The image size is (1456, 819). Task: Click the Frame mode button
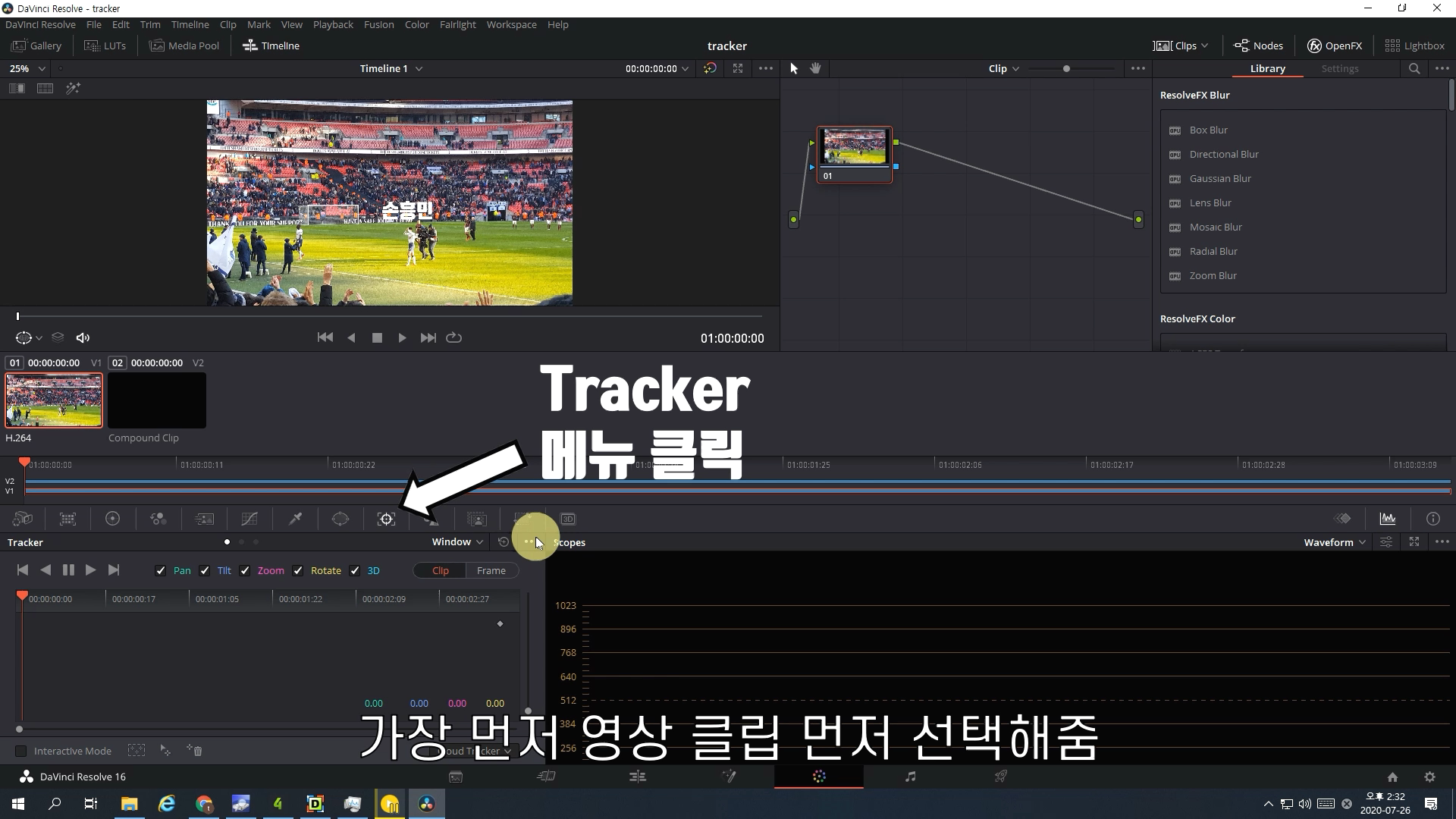click(x=491, y=571)
